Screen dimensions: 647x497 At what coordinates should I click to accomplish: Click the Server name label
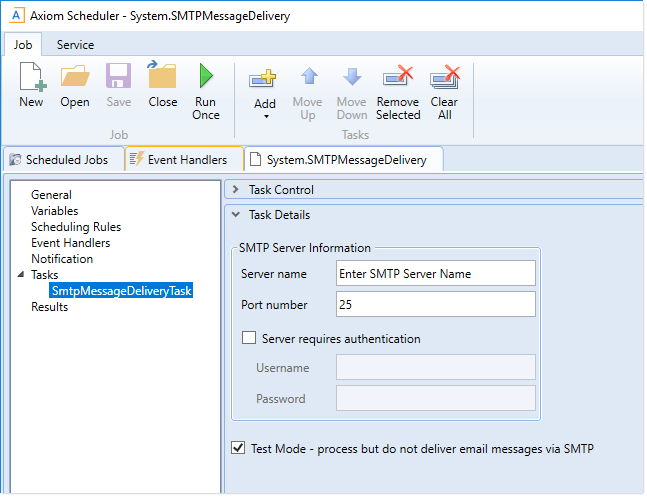point(274,274)
